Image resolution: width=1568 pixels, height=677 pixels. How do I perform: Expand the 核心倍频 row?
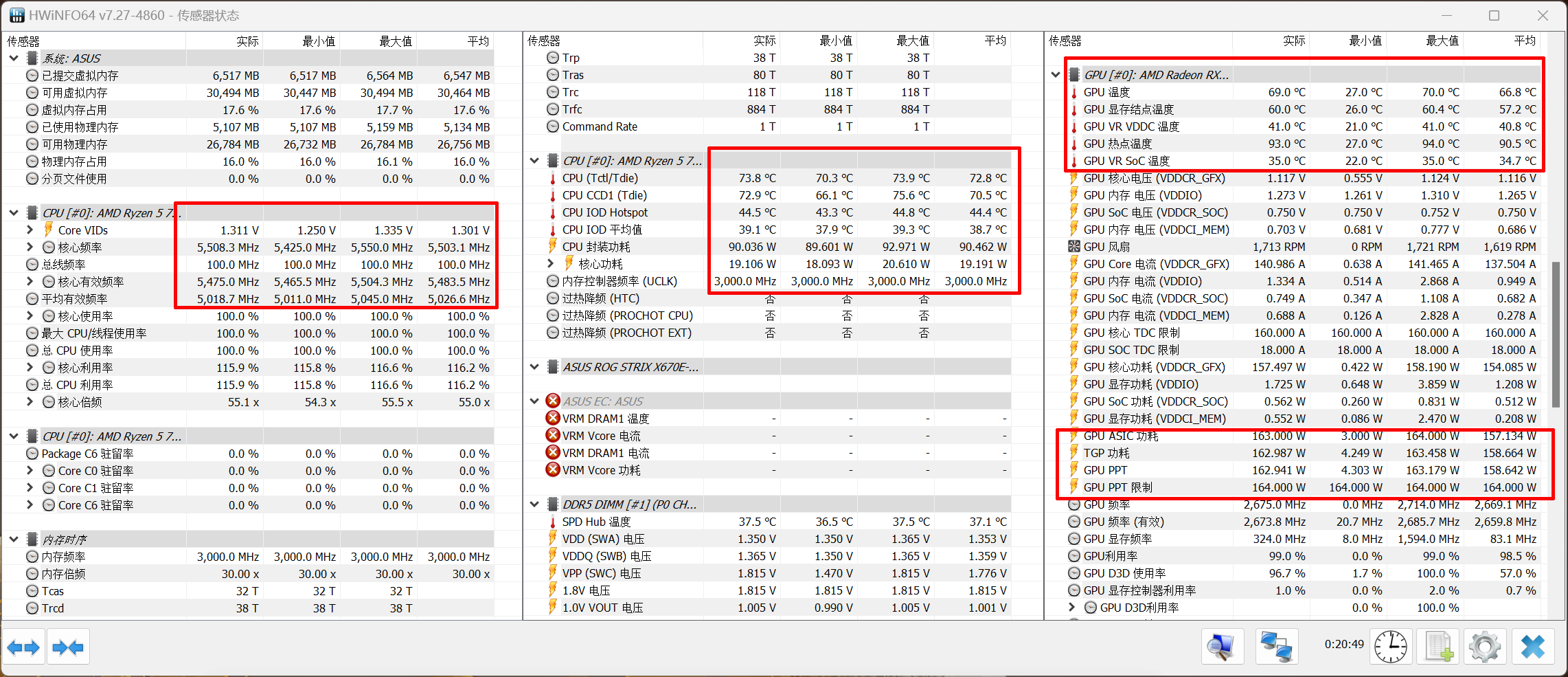pos(30,401)
